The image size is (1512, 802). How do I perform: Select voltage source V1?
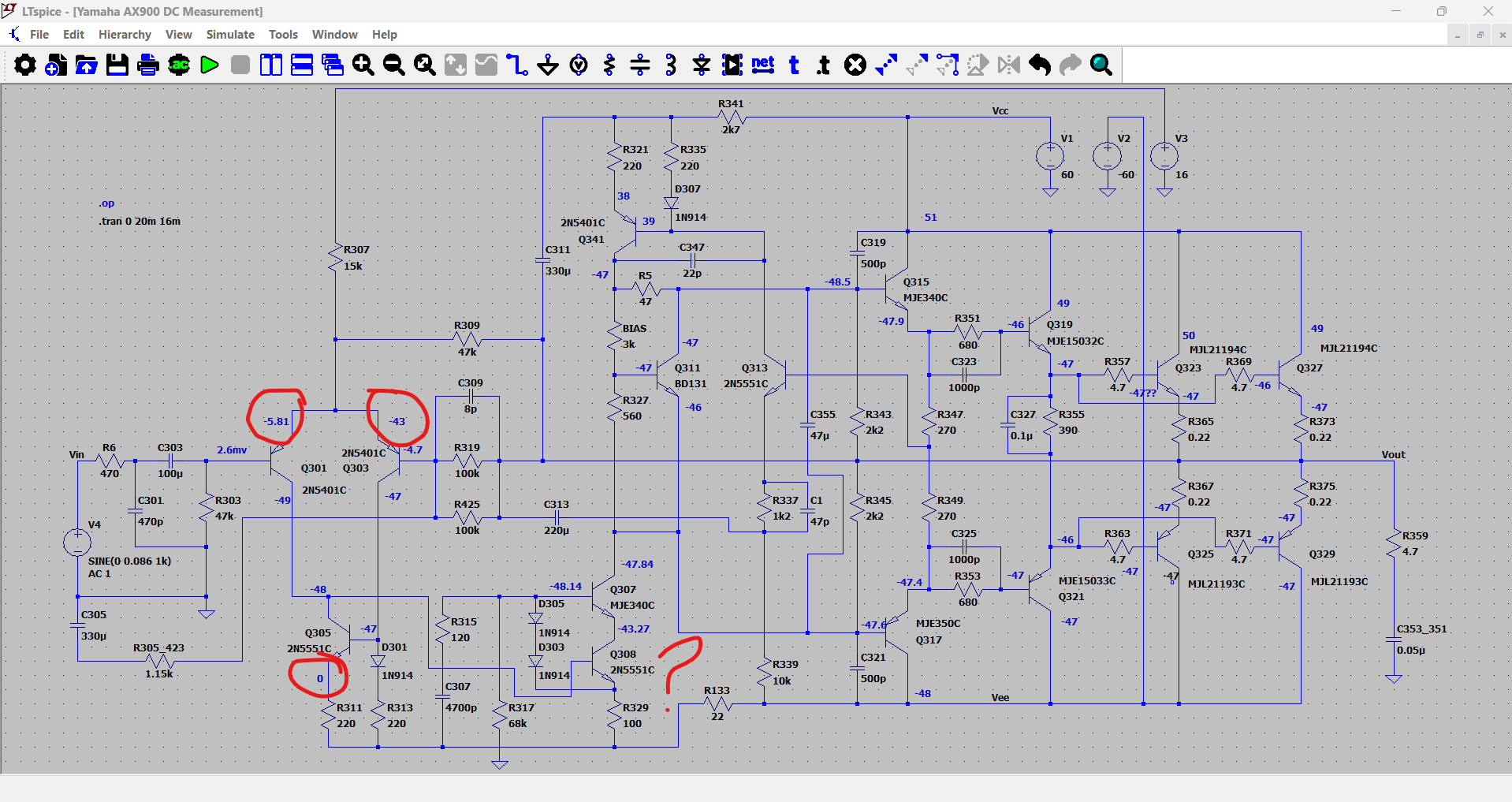(x=1050, y=155)
